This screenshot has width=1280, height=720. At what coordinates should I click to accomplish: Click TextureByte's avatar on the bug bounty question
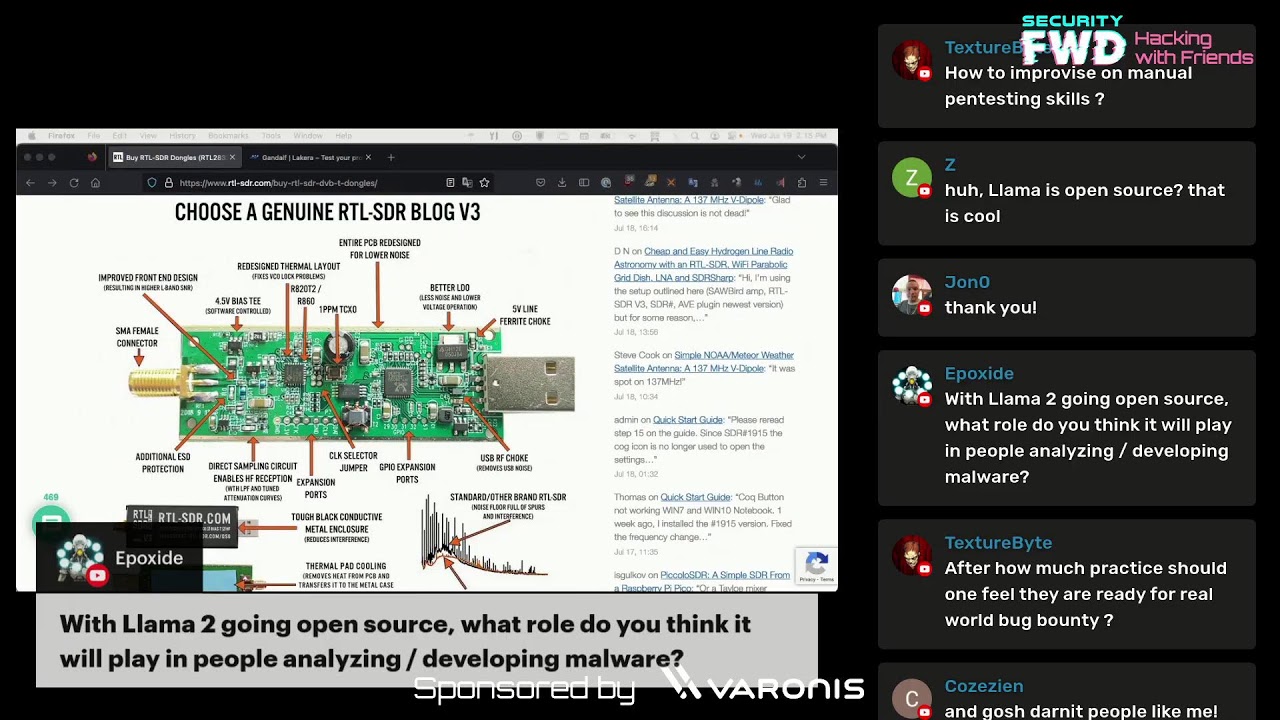point(911,555)
